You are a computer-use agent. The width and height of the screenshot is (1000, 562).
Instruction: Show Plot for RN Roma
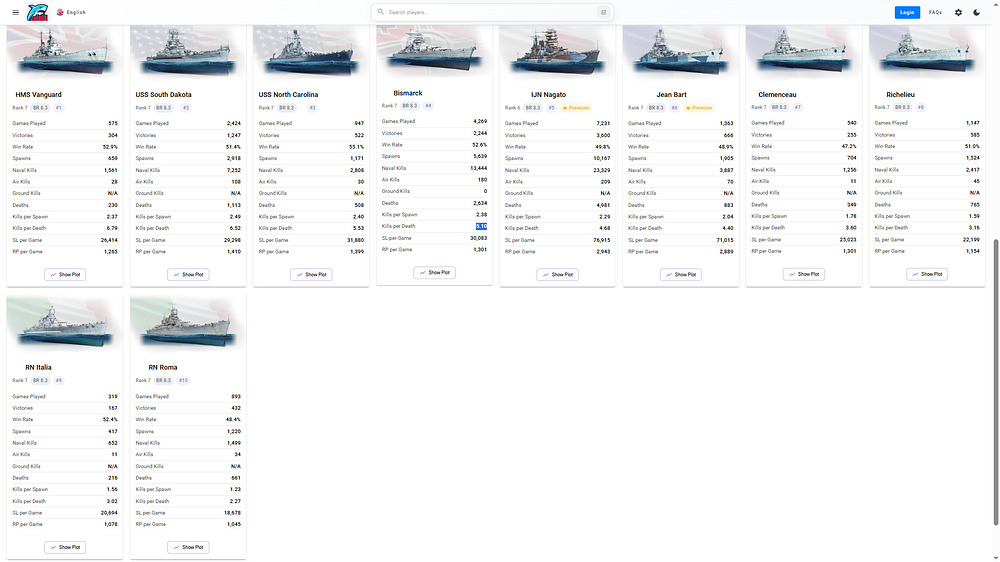click(188, 547)
